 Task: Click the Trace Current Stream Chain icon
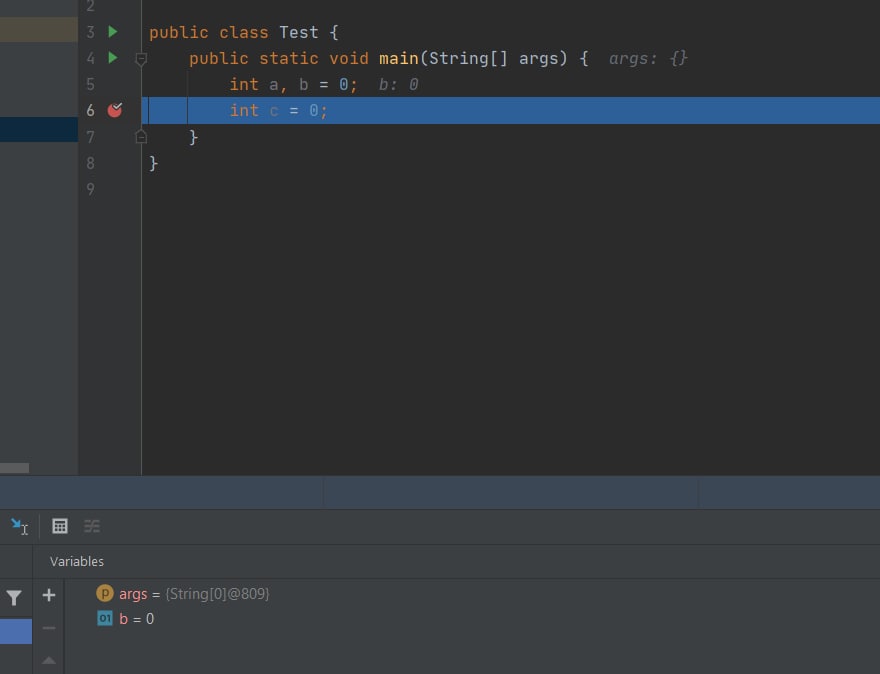pyautogui.click(x=91, y=526)
